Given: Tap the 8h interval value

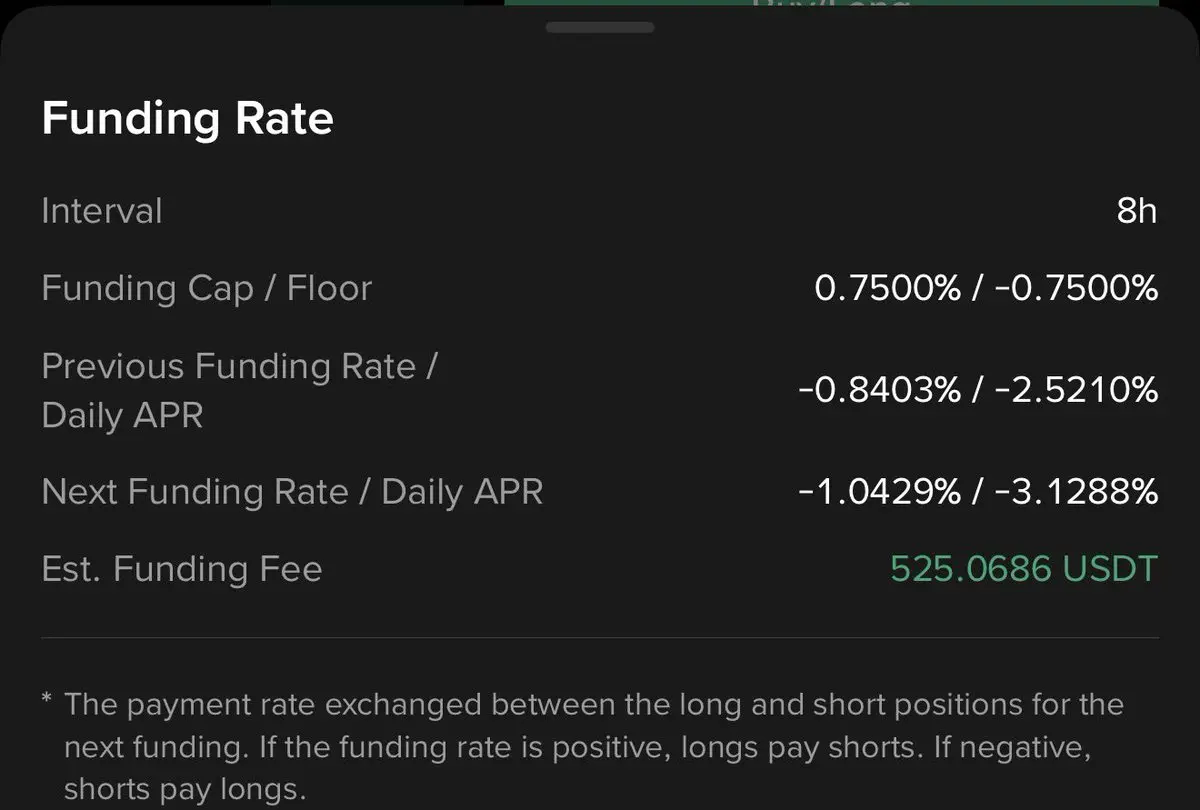Looking at the screenshot, I should 1136,211.
